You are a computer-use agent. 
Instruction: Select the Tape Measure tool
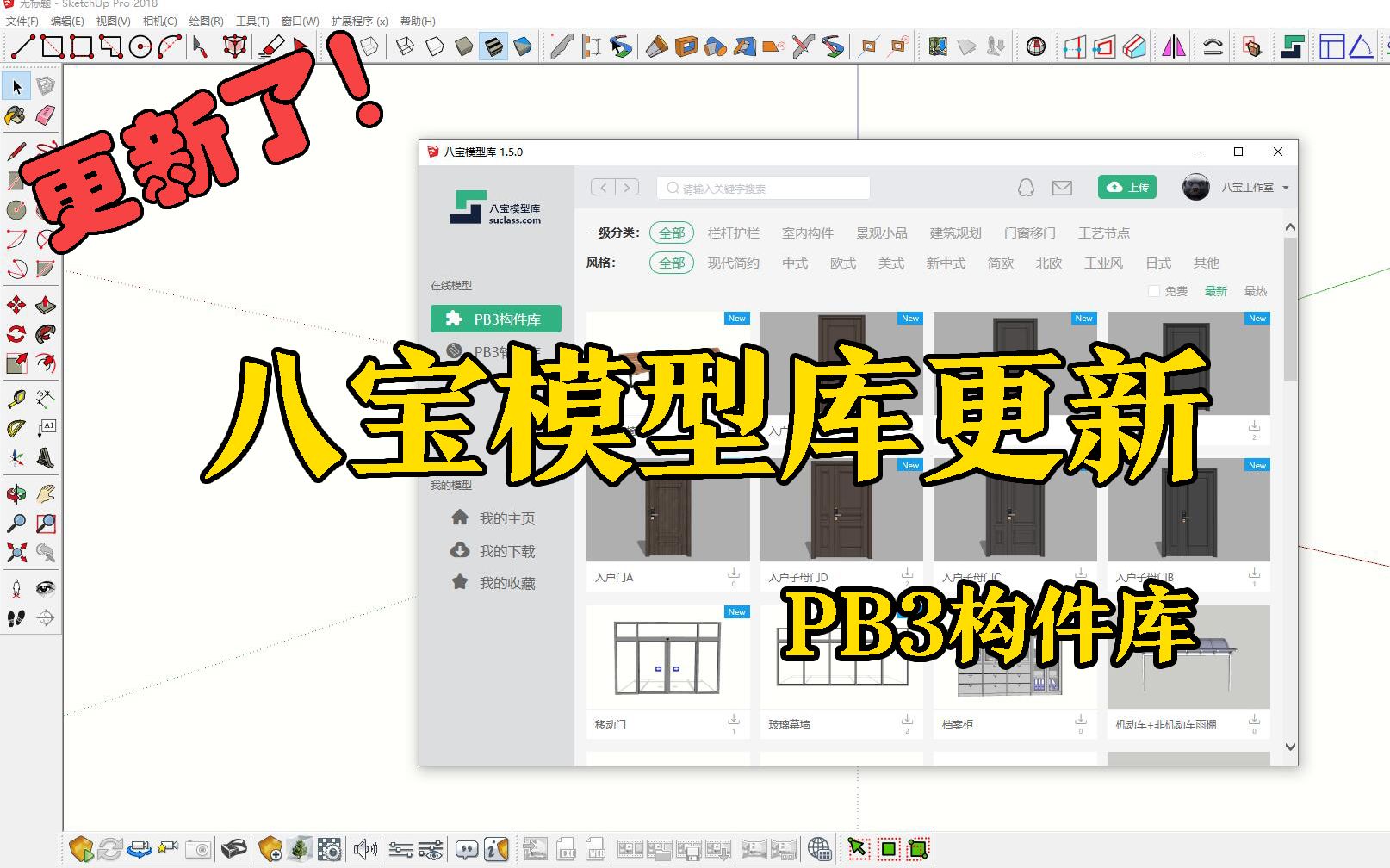point(16,399)
